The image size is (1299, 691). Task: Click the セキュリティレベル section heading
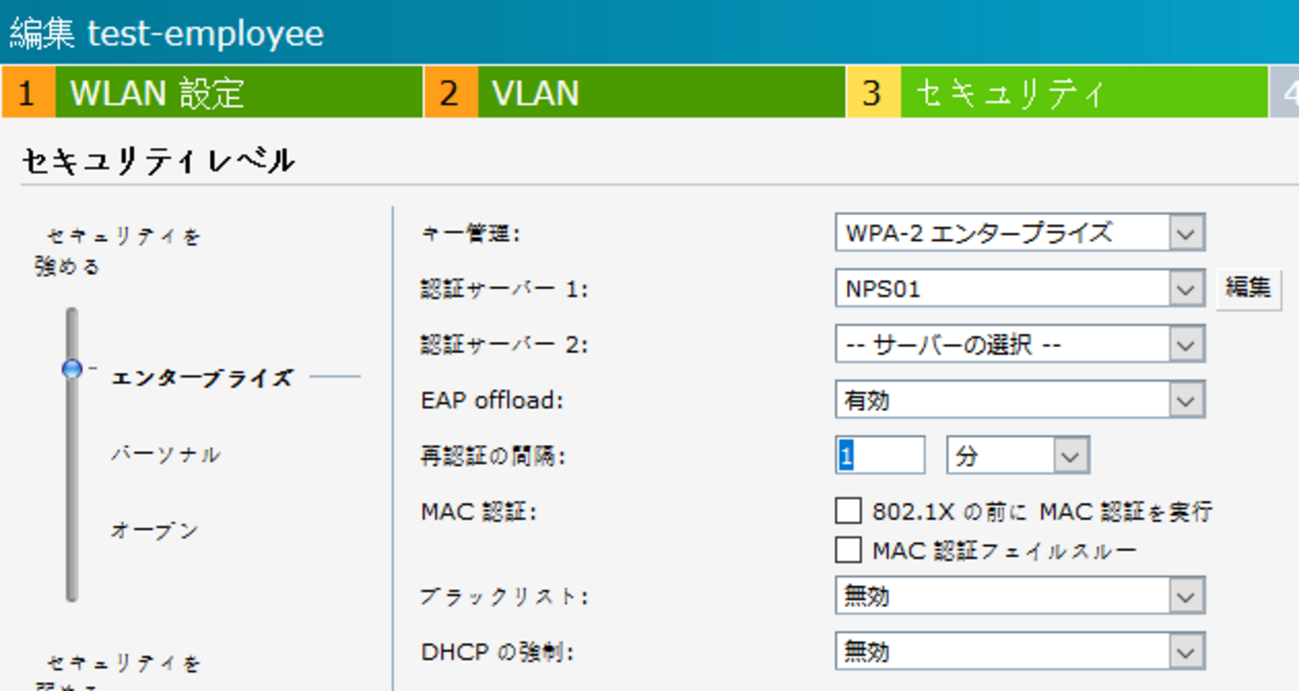point(158,160)
